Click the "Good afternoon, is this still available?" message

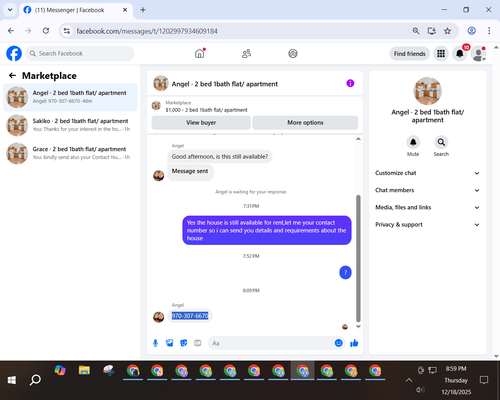click(x=220, y=157)
